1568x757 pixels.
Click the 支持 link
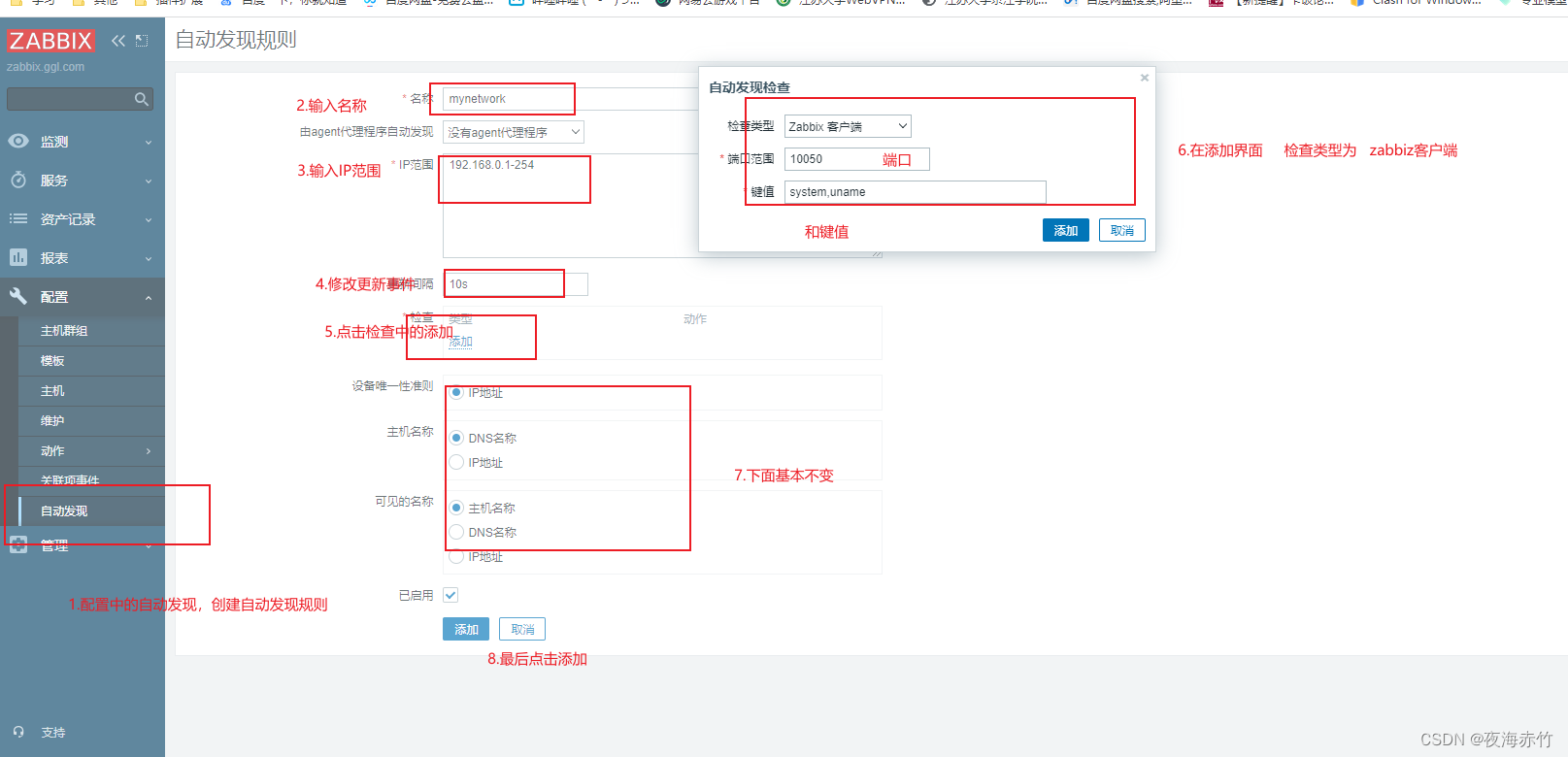[53, 733]
